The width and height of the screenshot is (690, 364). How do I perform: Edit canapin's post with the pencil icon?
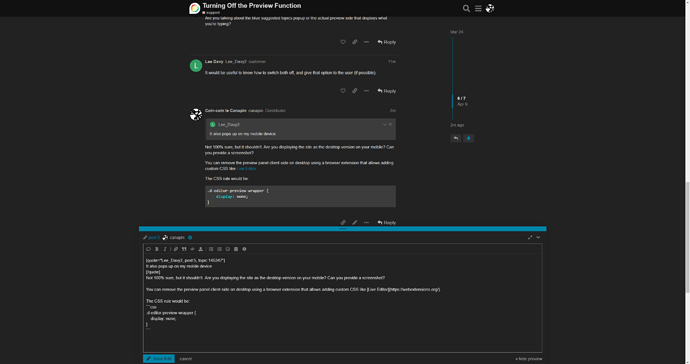click(x=354, y=222)
